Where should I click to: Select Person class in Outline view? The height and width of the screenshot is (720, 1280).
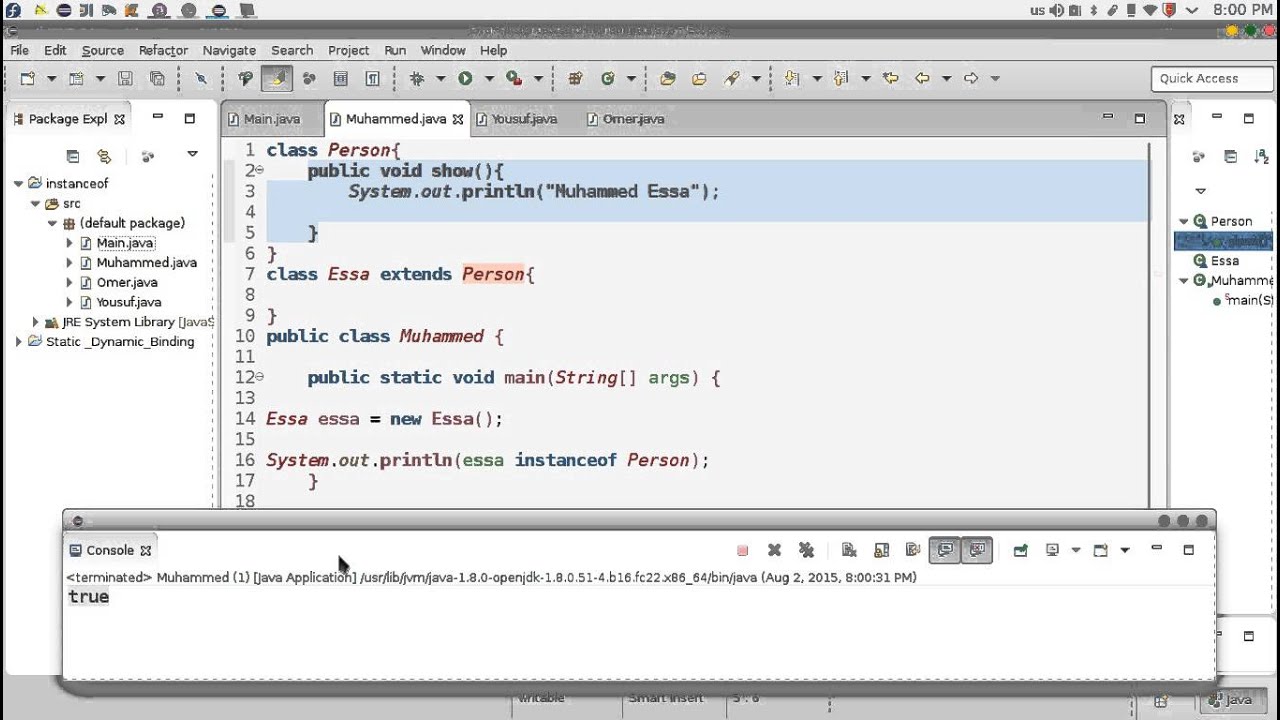coord(1230,222)
